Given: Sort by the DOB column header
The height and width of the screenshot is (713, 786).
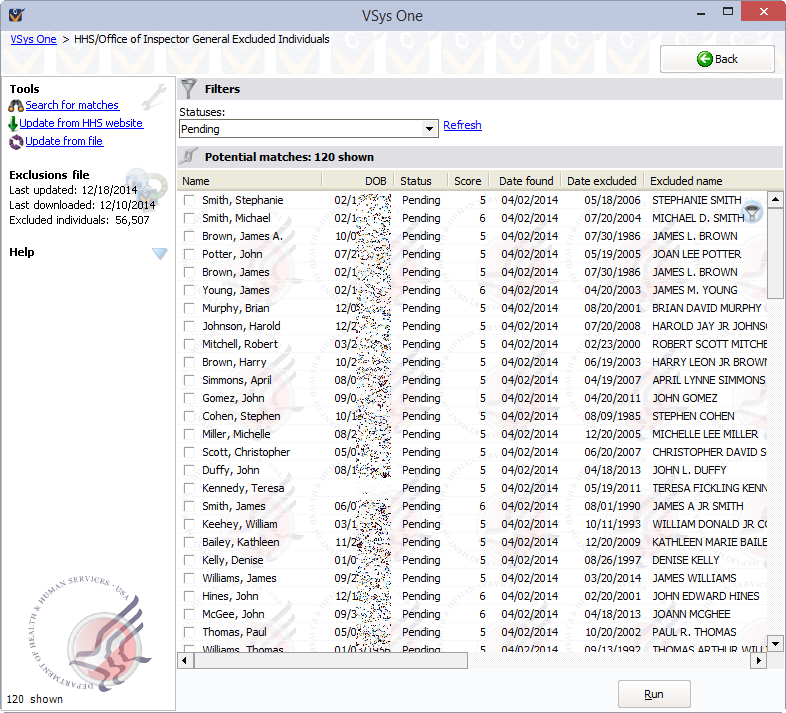Looking at the screenshot, I should (357, 181).
